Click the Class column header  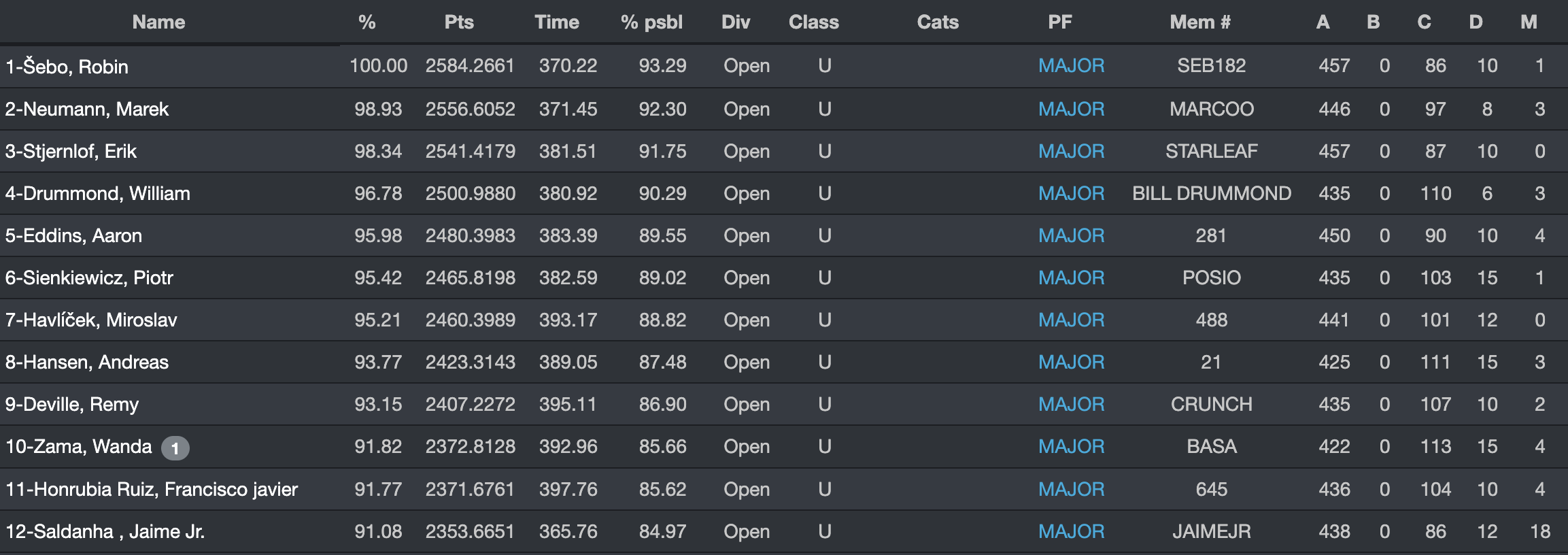813,22
